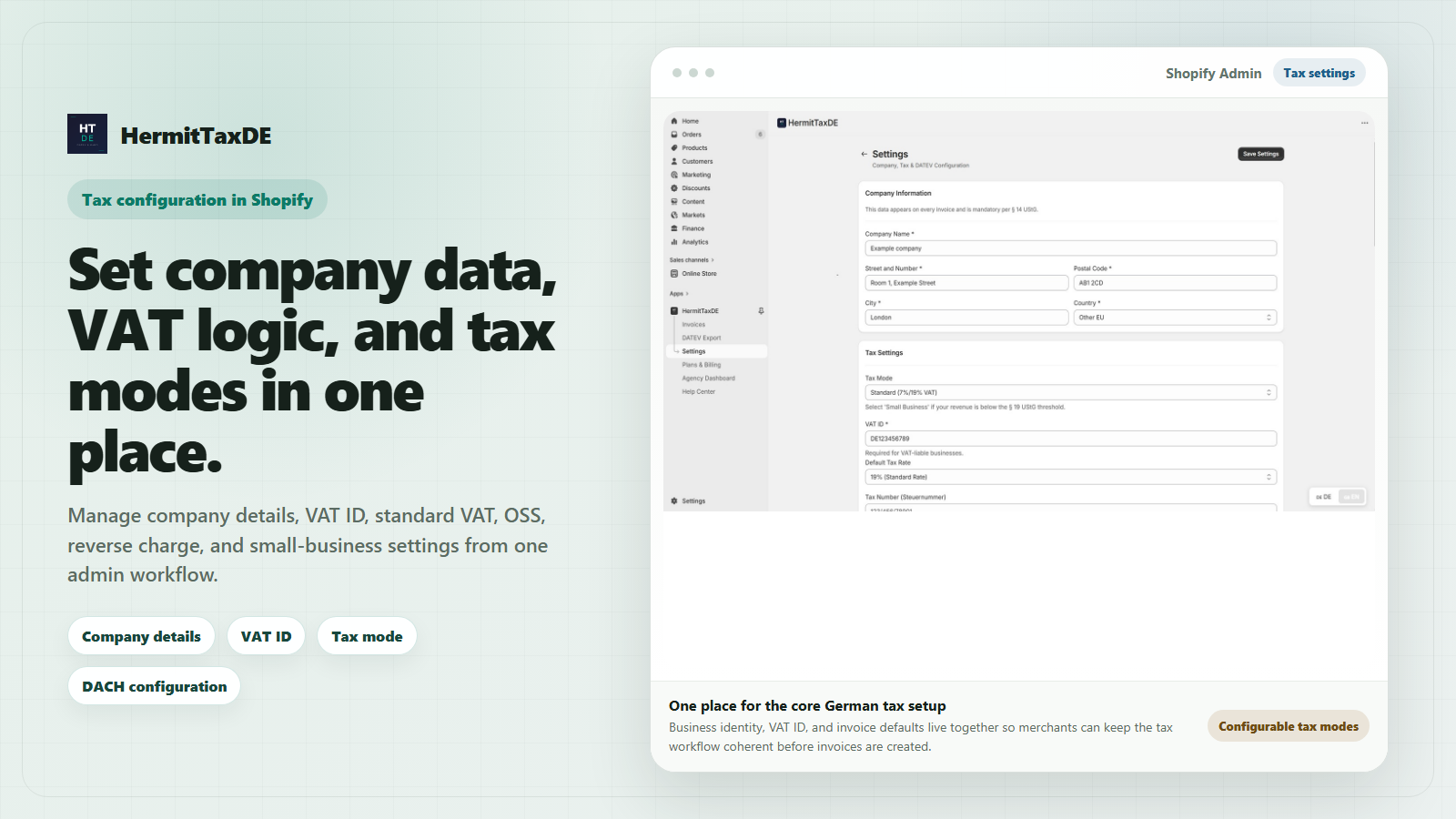Select Settings under HermitTaxDE app

point(715,351)
